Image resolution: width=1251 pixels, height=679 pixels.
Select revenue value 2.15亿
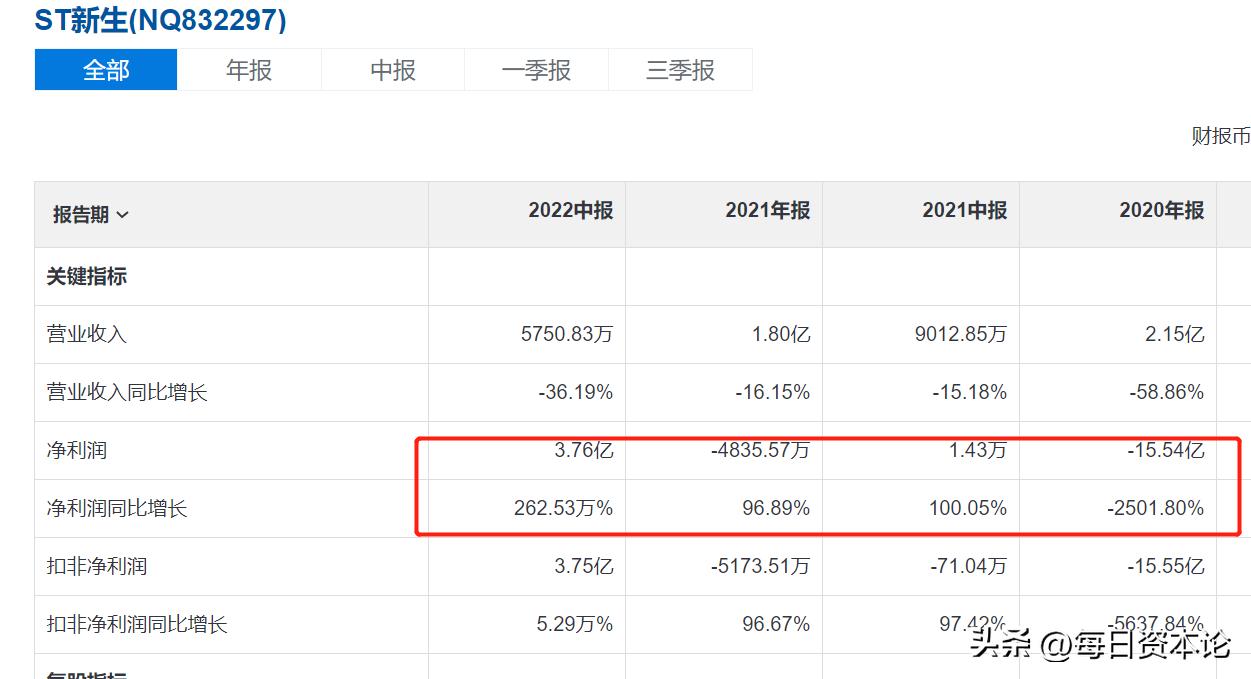click(x=1175, y=335)
